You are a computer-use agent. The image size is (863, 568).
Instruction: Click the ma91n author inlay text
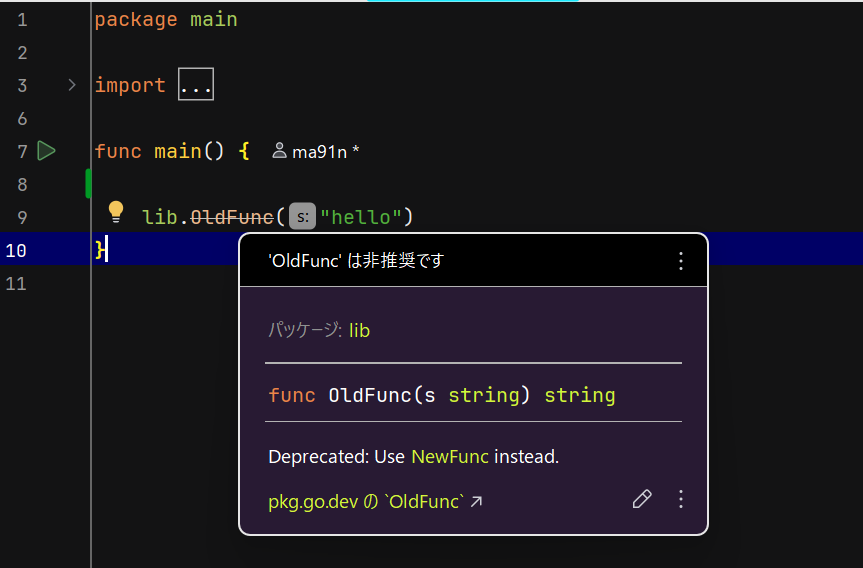click(320, 152)
